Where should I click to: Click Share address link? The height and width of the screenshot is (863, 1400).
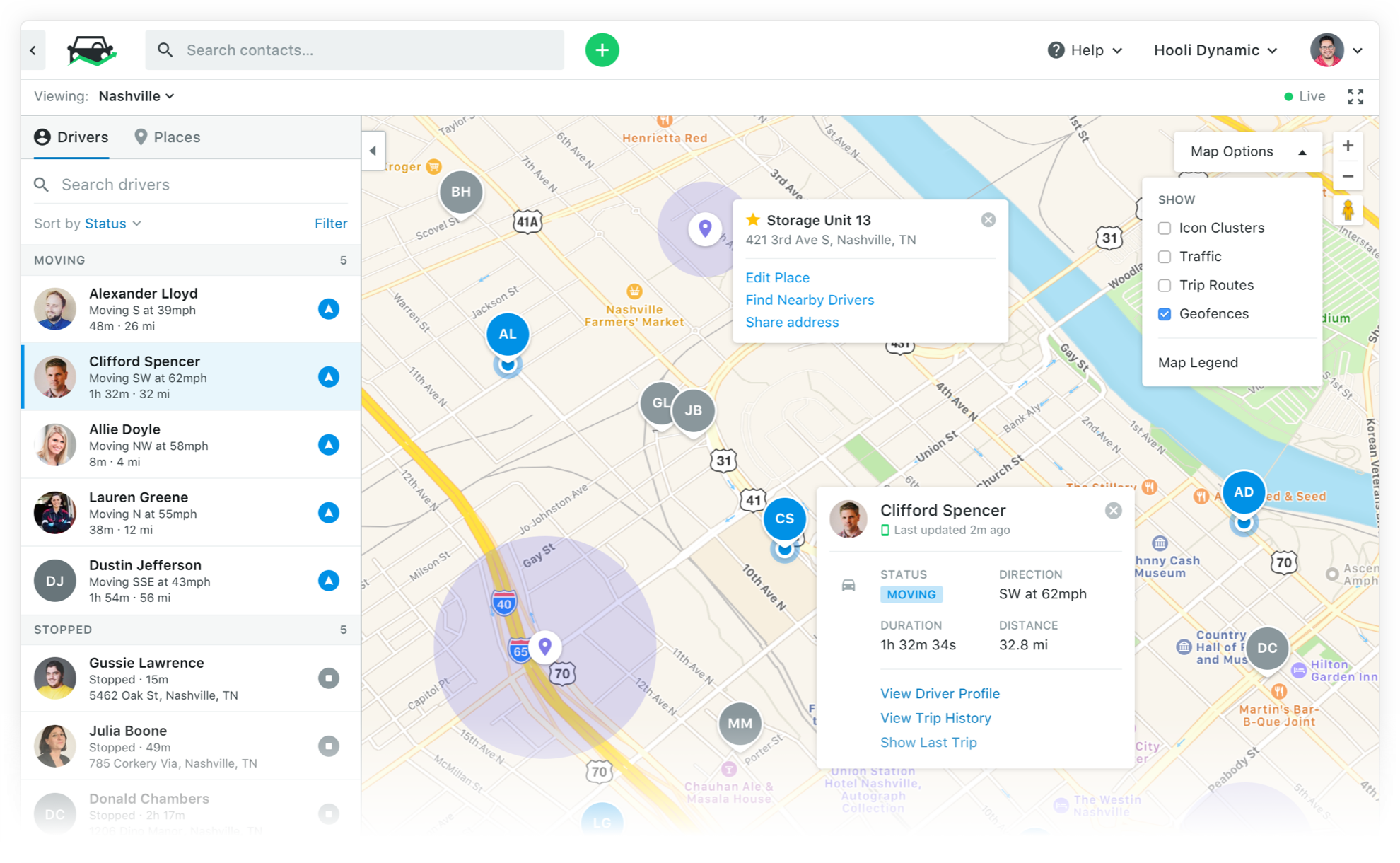pyautogui.click(x=792, y=323)
